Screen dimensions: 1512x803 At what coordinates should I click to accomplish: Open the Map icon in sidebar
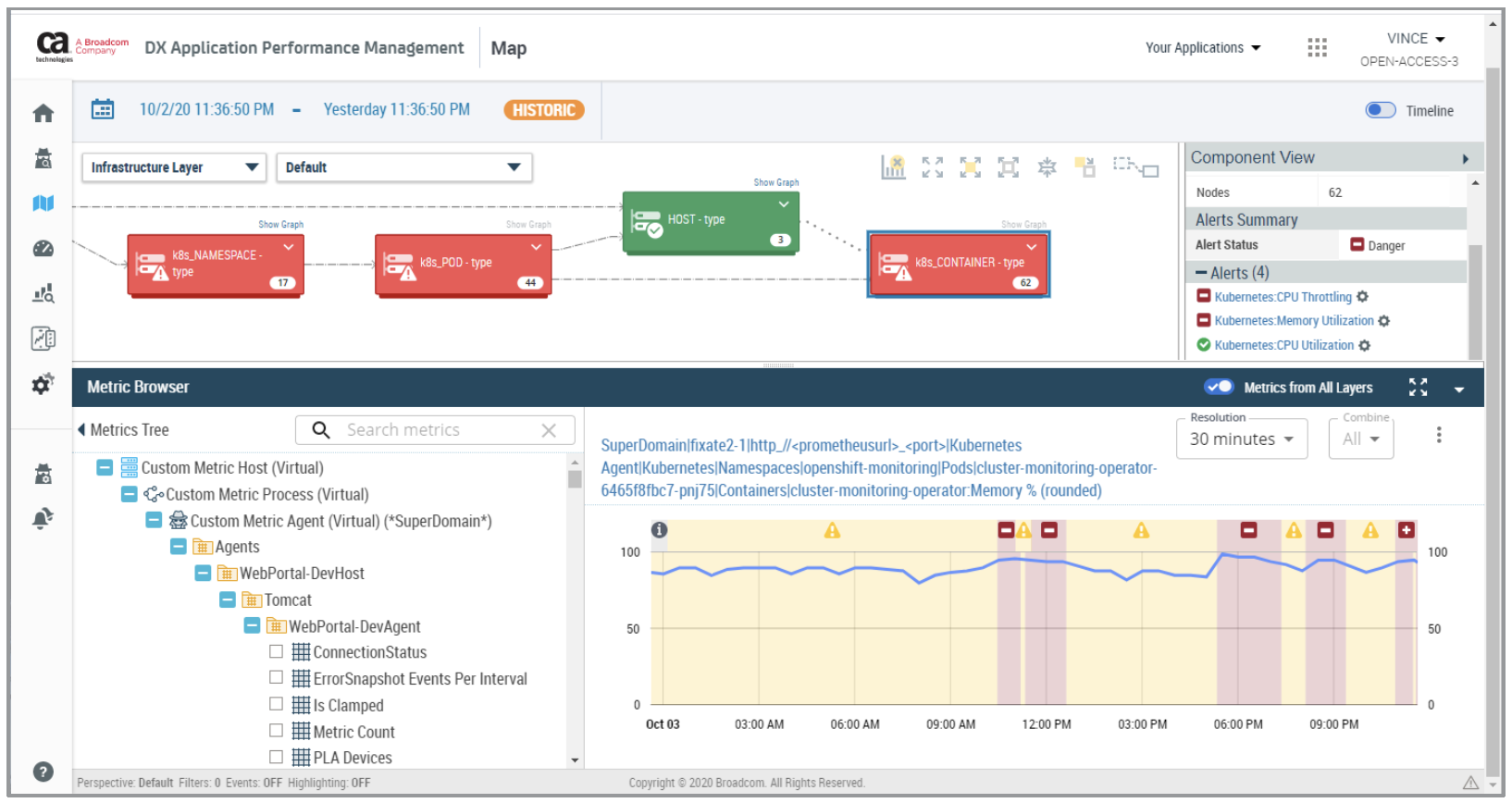coord(43,203)
